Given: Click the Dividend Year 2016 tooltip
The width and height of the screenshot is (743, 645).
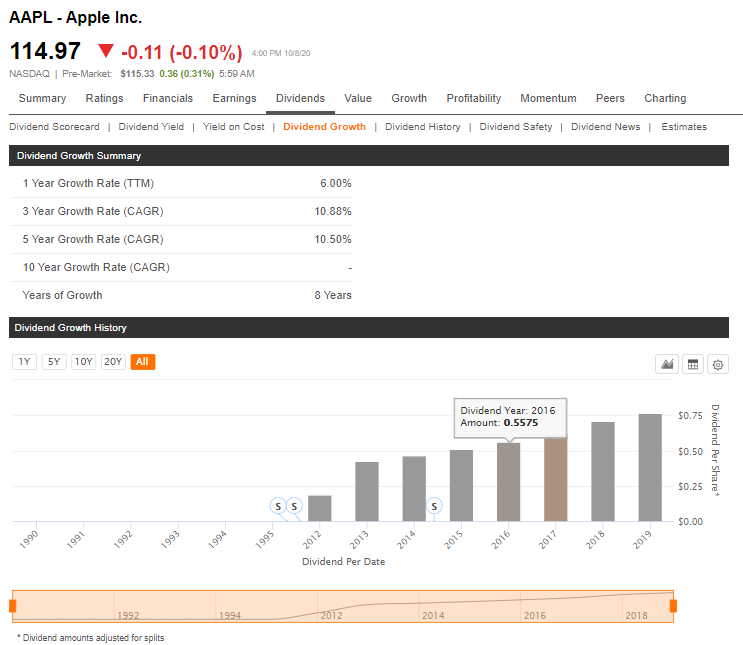Looking at the screenshot, I should 510,418.
